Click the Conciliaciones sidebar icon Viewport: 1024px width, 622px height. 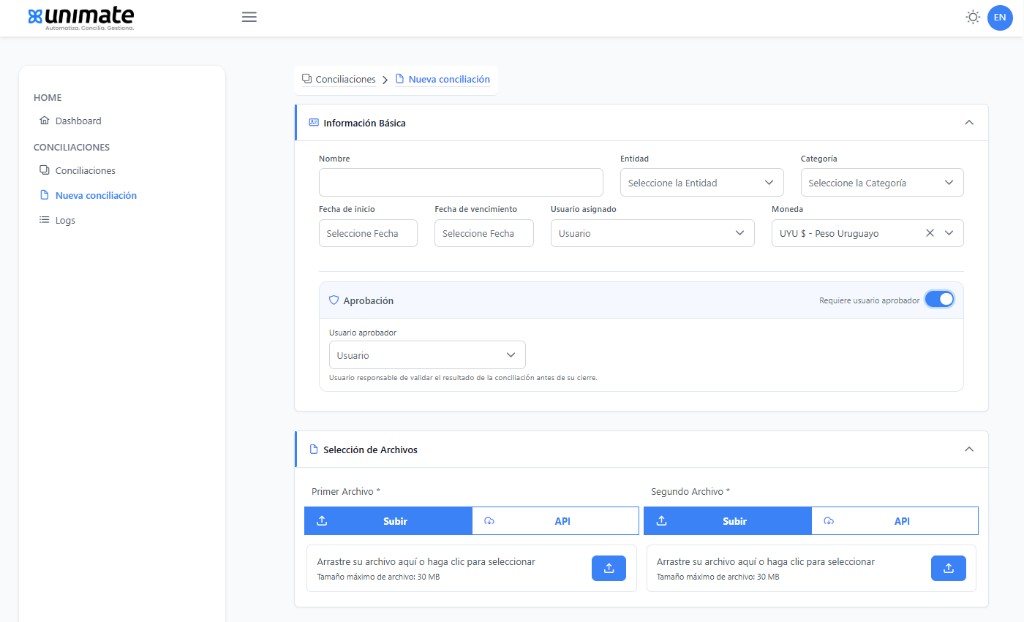coord(44,170)
